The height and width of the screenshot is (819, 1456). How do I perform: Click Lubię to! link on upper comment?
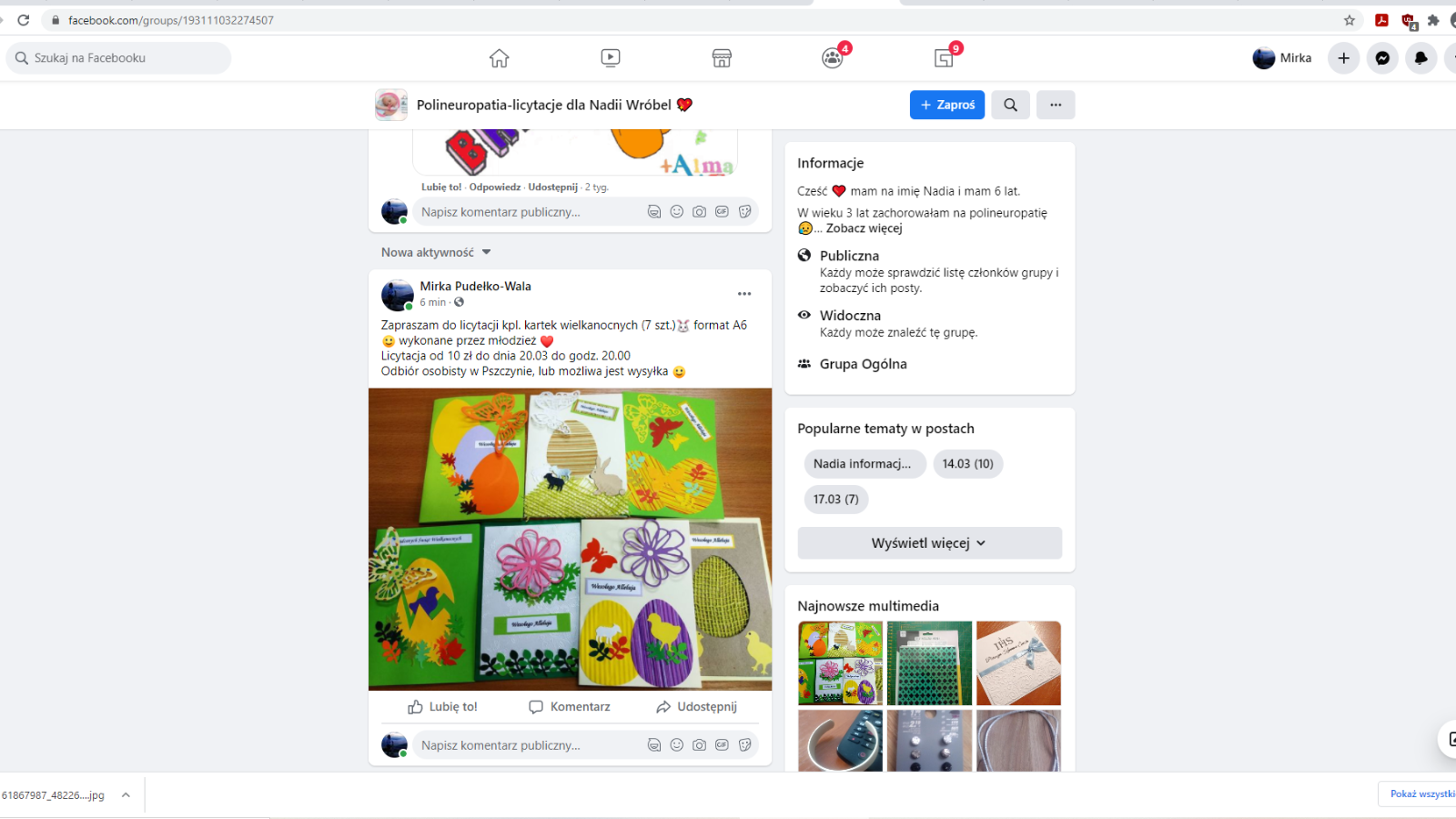click(441, 187)
